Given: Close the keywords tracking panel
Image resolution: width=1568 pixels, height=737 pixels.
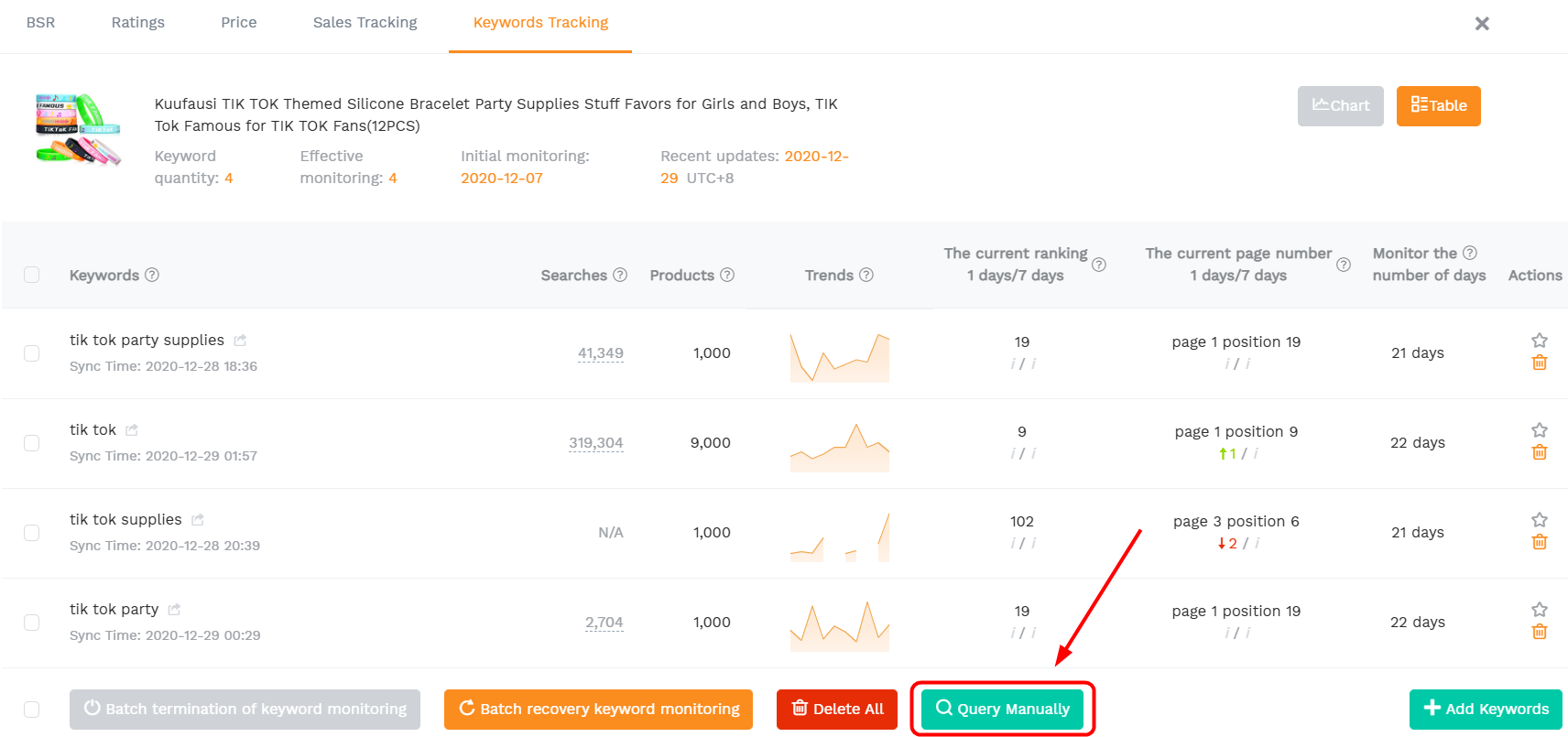Looking at the screenshot, I should click(x=1482, y=24).
